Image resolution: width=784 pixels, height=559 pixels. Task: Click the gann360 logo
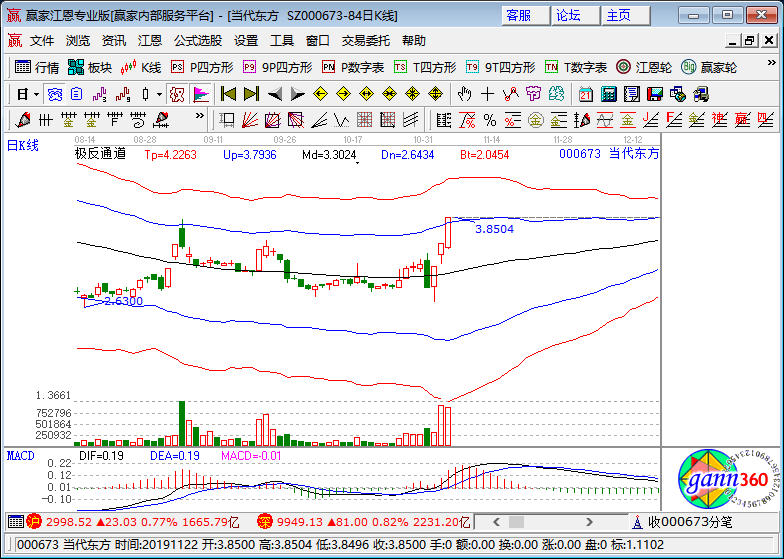coord(726,480)
